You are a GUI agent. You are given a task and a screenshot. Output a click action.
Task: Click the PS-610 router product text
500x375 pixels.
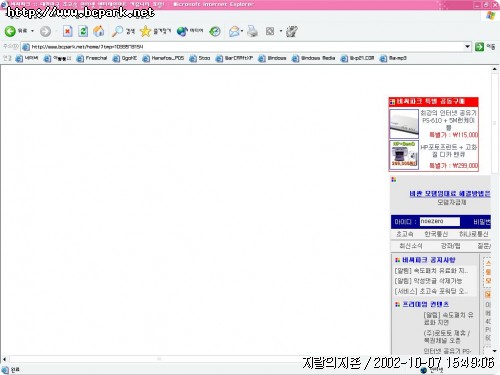point(449,120)
